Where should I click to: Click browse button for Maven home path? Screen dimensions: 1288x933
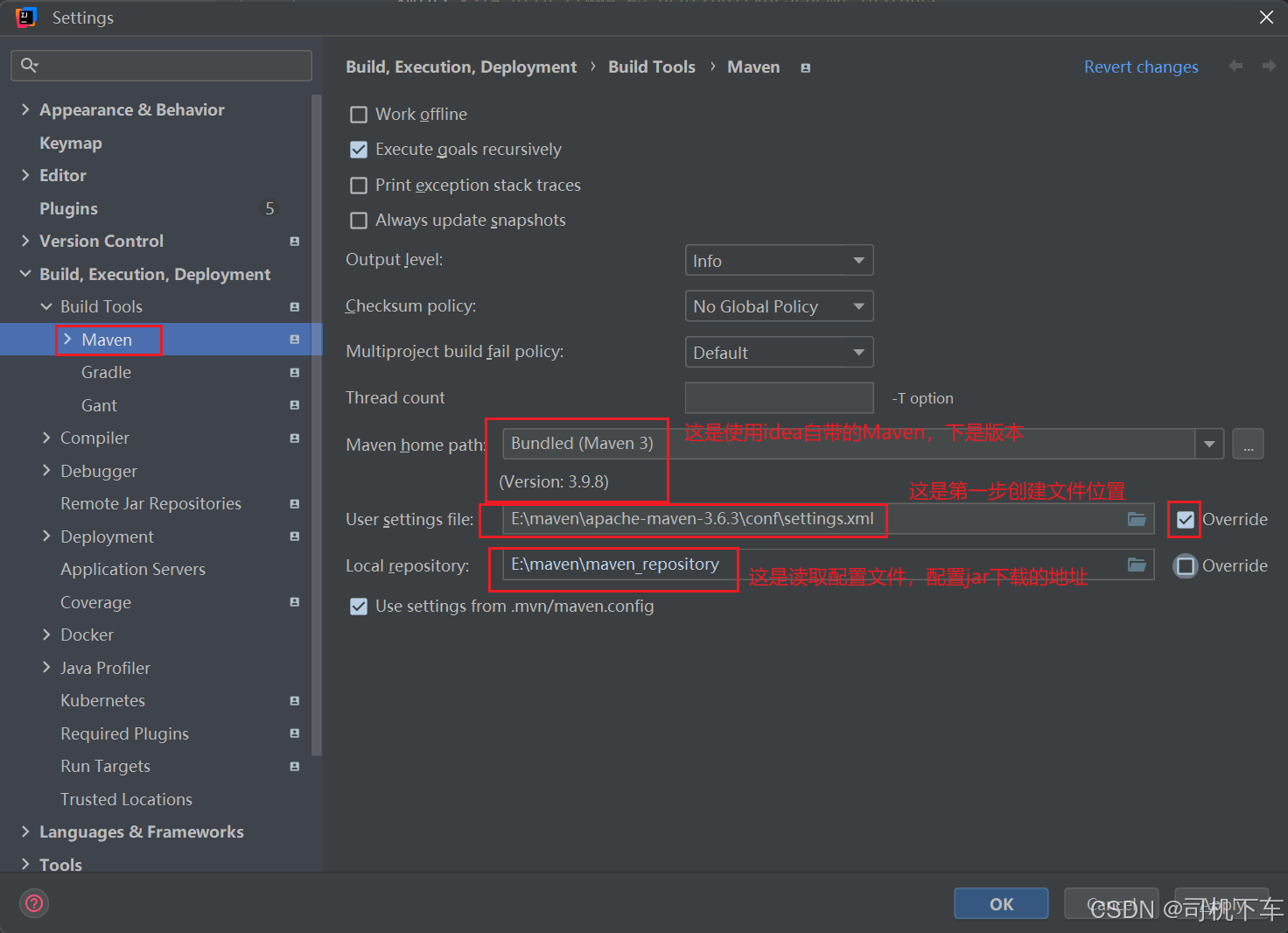coord(1248,444)
